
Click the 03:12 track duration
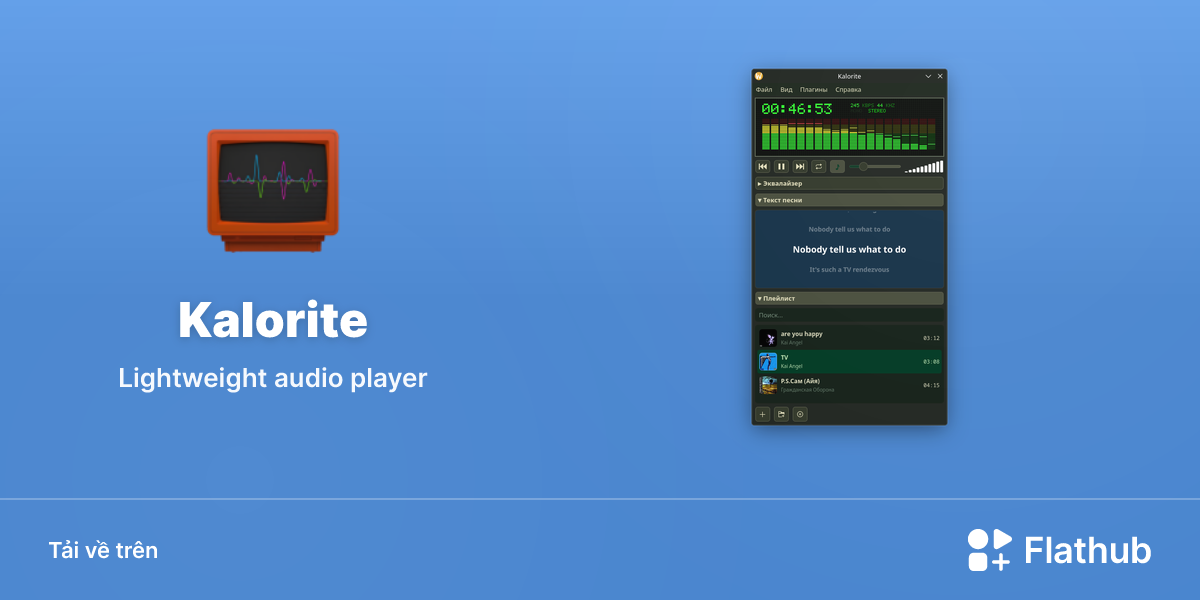point(931,338)
